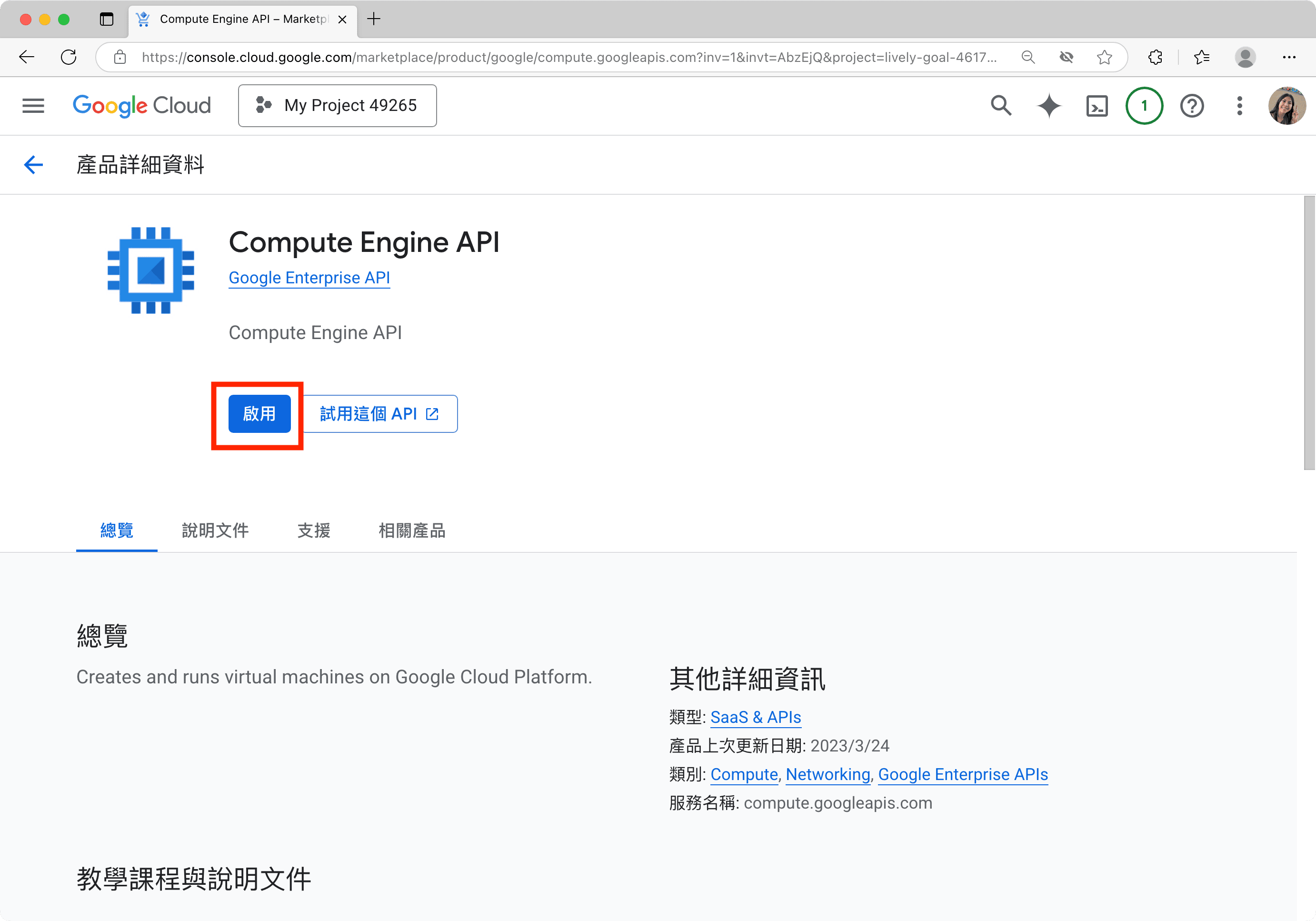Go back using the blue arrow beside 產品詳細資料
1316x921 pixels.
33,165
